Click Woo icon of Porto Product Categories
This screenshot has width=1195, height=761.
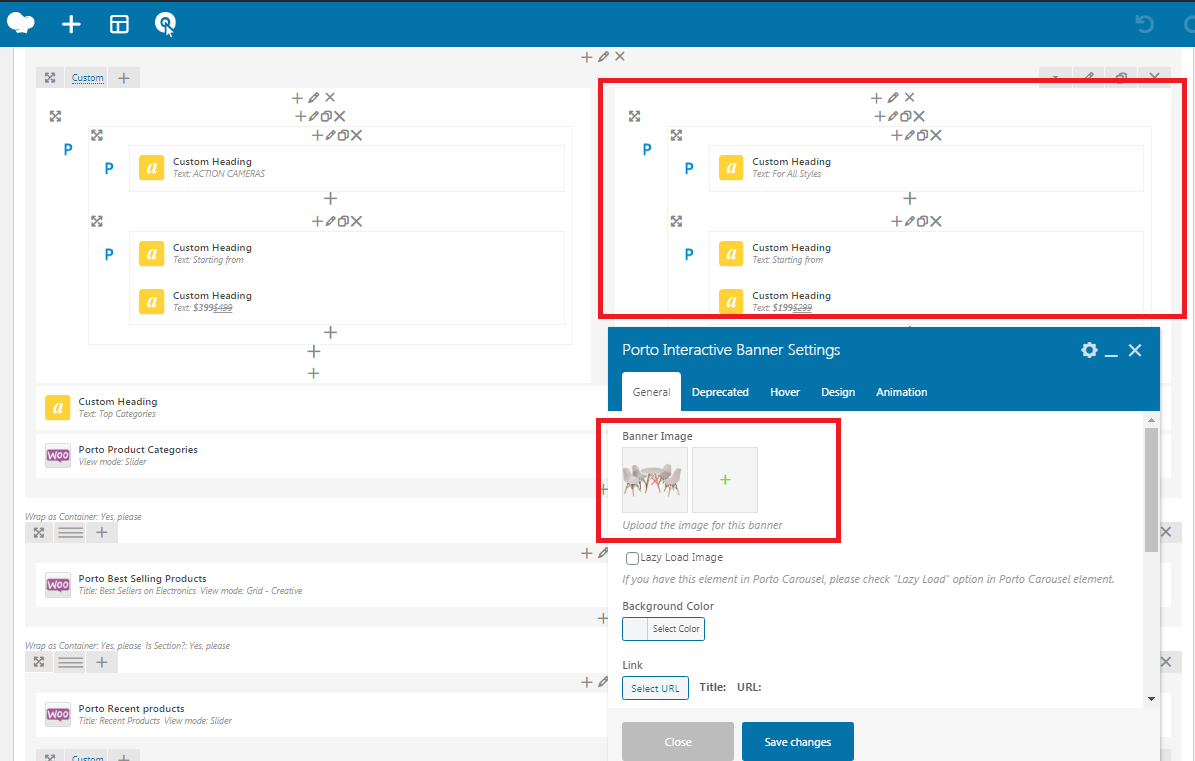(58, 456)
